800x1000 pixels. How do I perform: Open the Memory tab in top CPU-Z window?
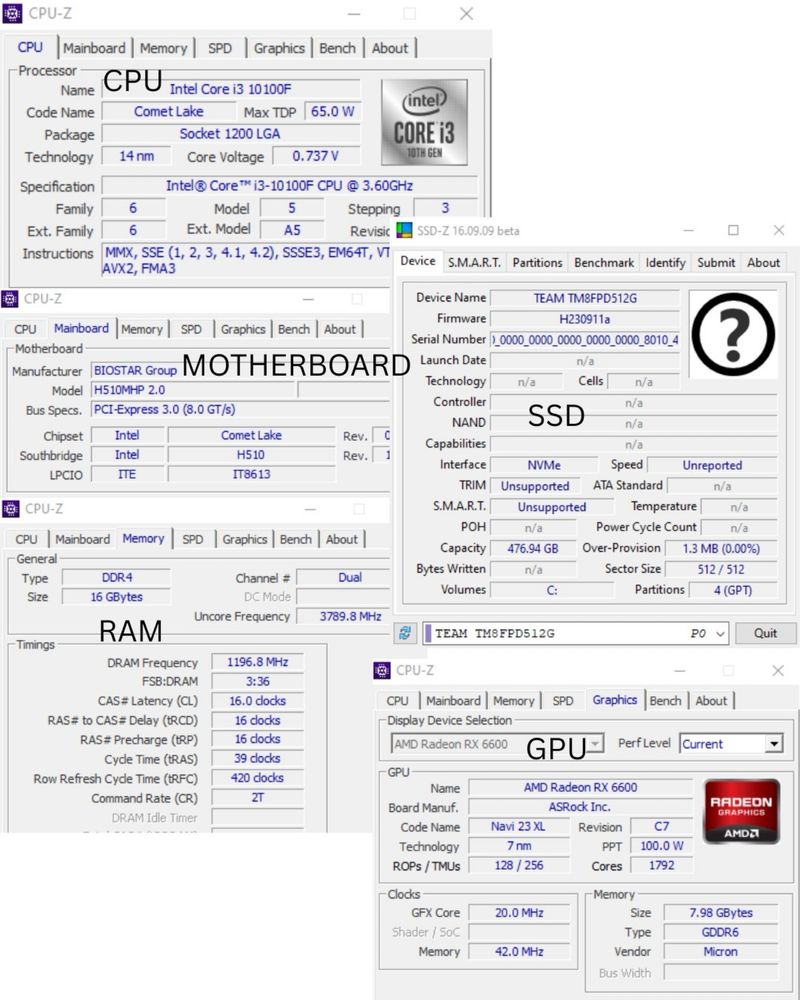click(x=163, y=48)
